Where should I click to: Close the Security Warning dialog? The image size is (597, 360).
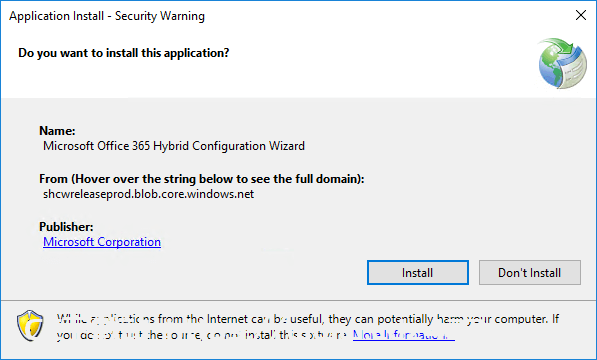[x=581, y=15]
